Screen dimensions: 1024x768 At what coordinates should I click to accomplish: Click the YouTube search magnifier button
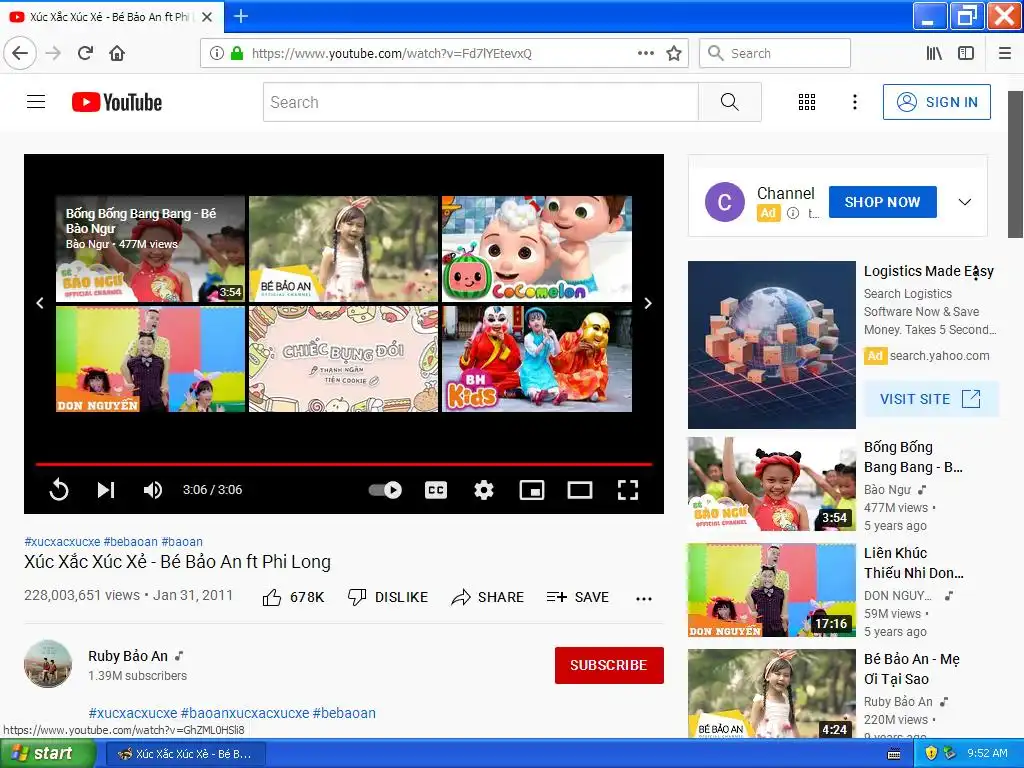point(729,102)
